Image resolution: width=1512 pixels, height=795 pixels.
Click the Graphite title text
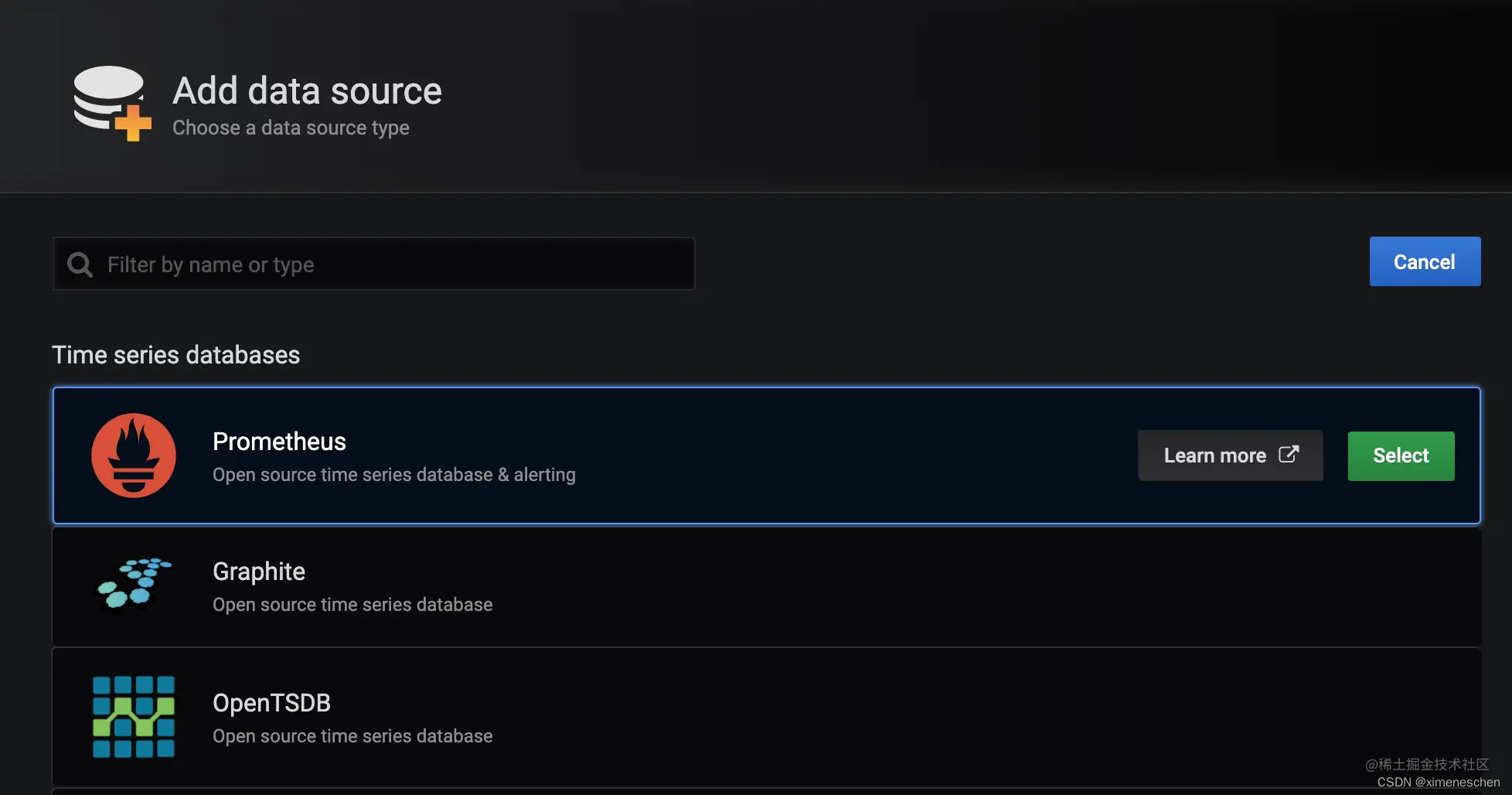[259, 572]
